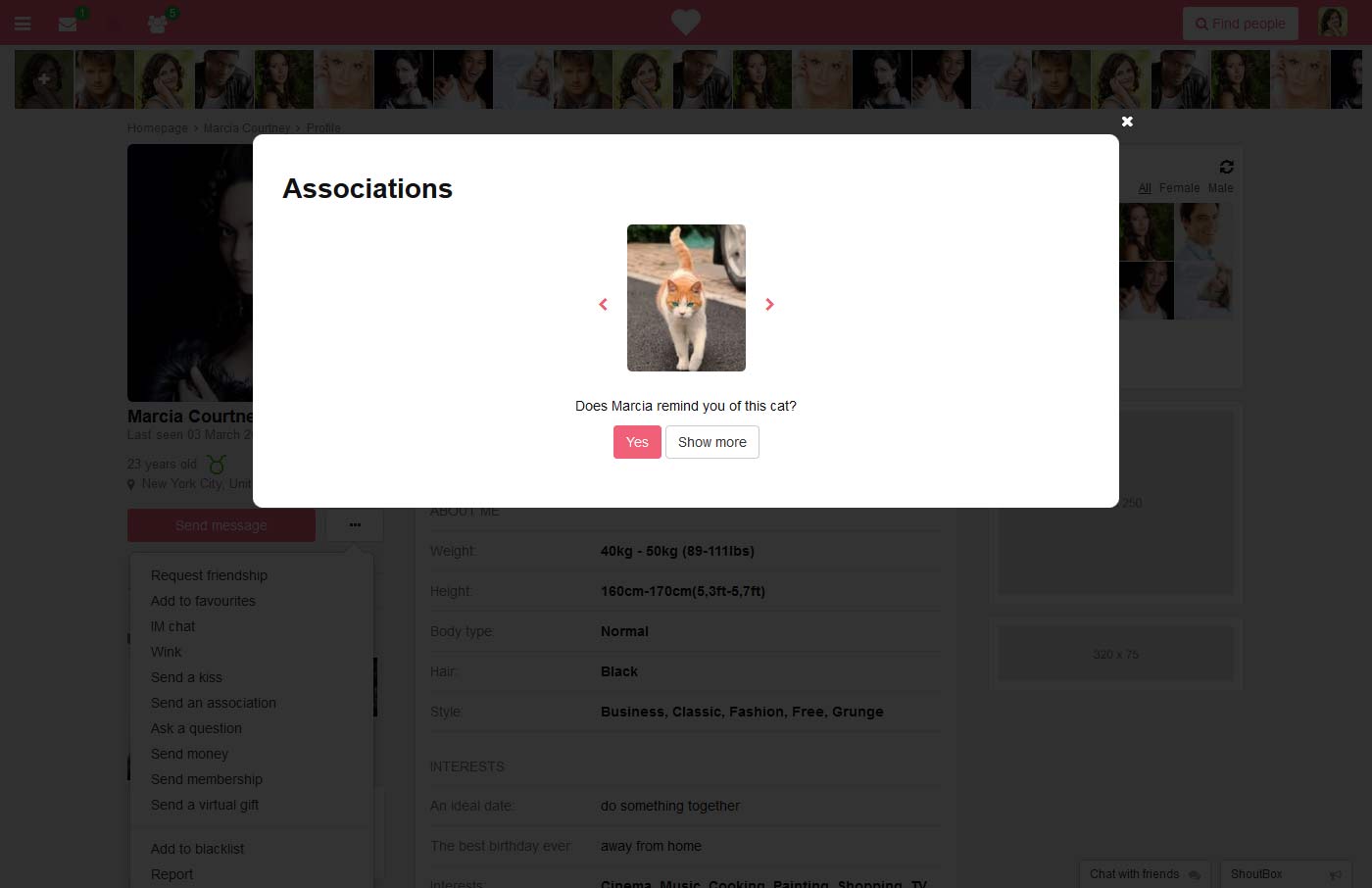The height and width of the screenshot is (888, 1372).
Task: Filter sidebar members by Female
Action: [x=1179, y=188]
